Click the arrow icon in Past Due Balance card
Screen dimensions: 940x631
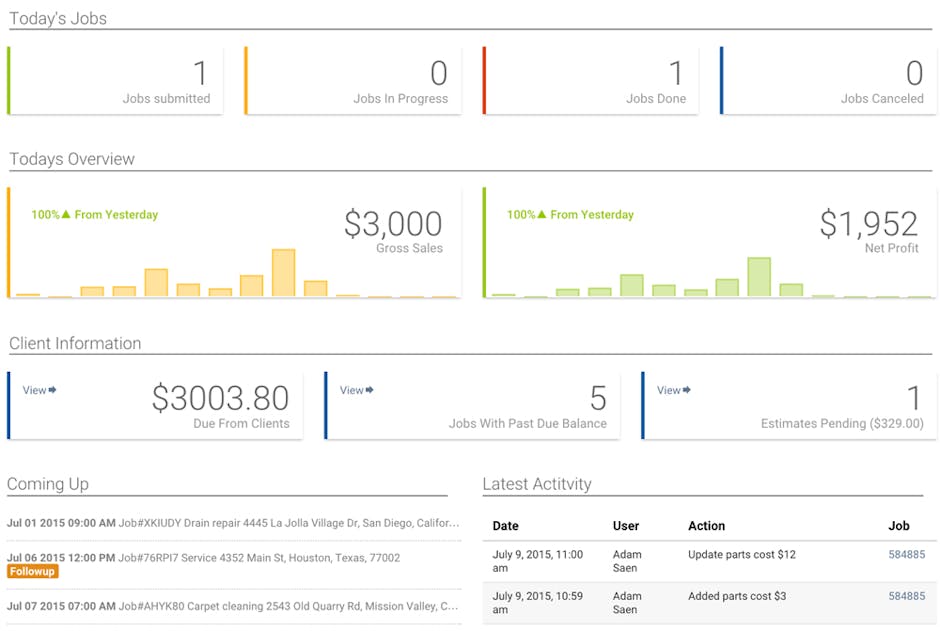pyautogui.click(x=370, y=390)
